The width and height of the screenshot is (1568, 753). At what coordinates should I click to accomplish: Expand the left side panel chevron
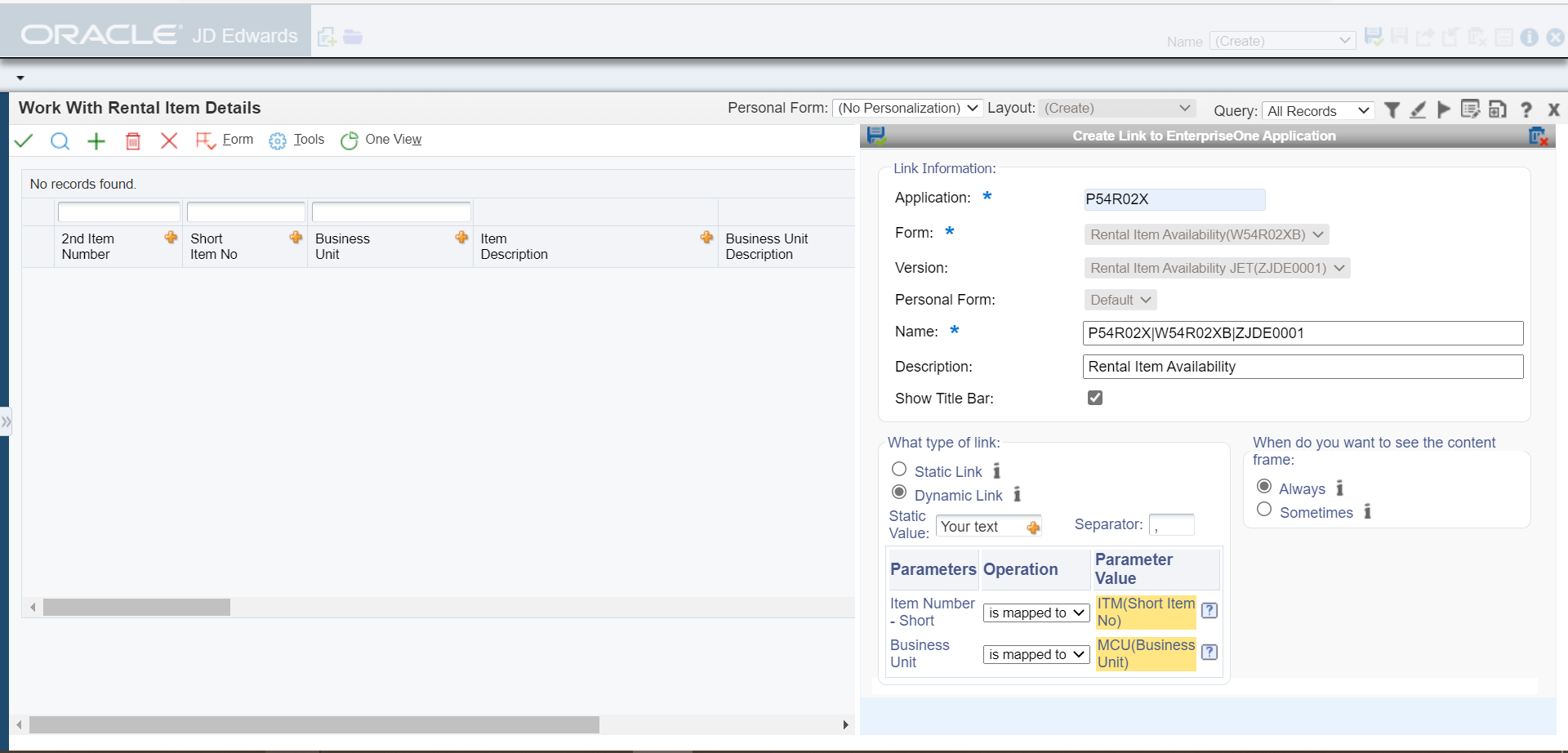tap(6, 421)
